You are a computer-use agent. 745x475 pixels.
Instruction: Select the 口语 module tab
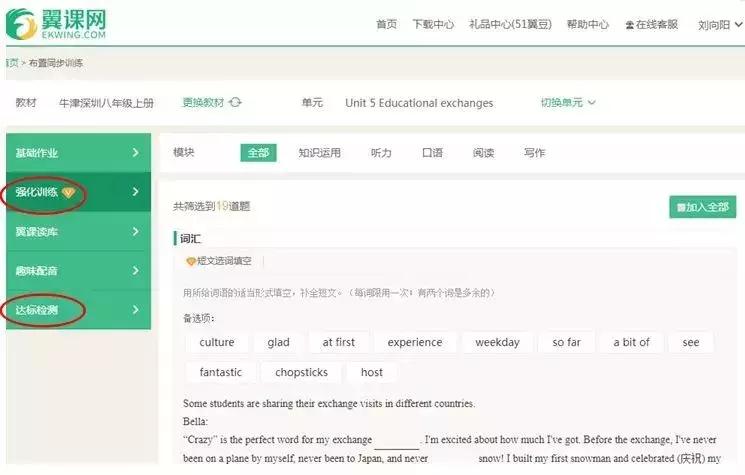(x=432, y=152)
